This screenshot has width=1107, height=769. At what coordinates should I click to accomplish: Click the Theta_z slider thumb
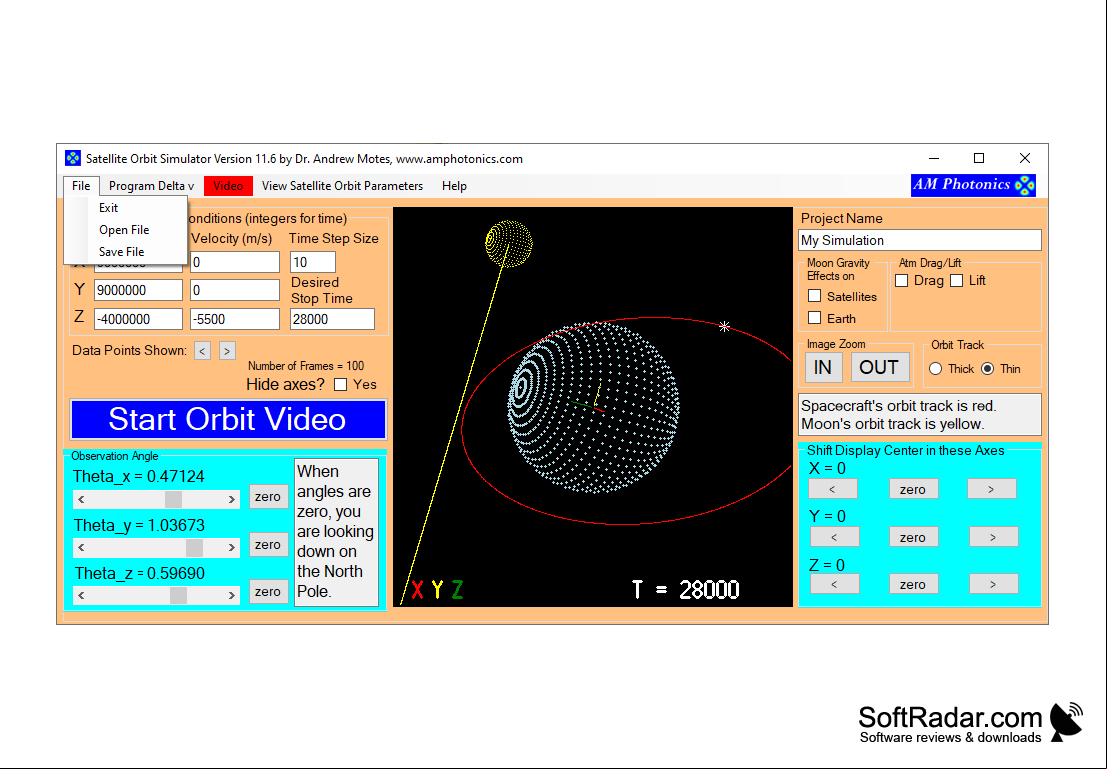pos(179,595)
